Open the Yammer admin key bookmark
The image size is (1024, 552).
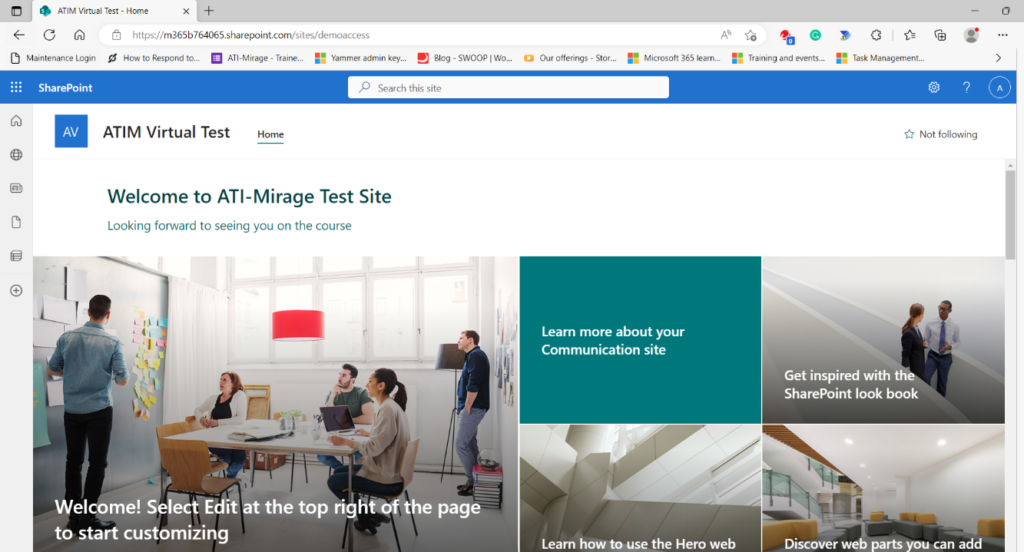pos(361,58)
